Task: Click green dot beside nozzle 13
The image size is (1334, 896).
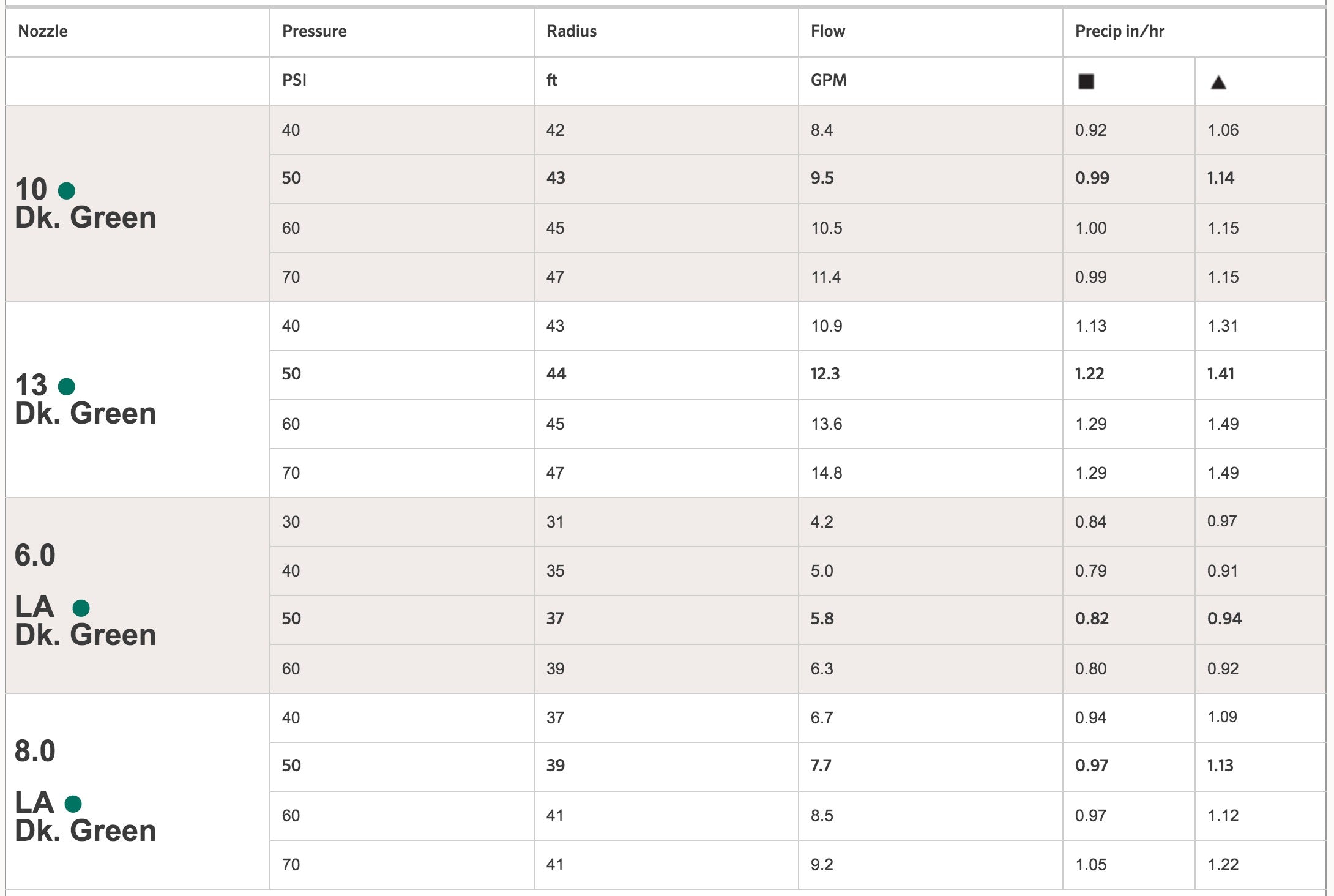Action: pyautogui.click(x=67, y=387)
